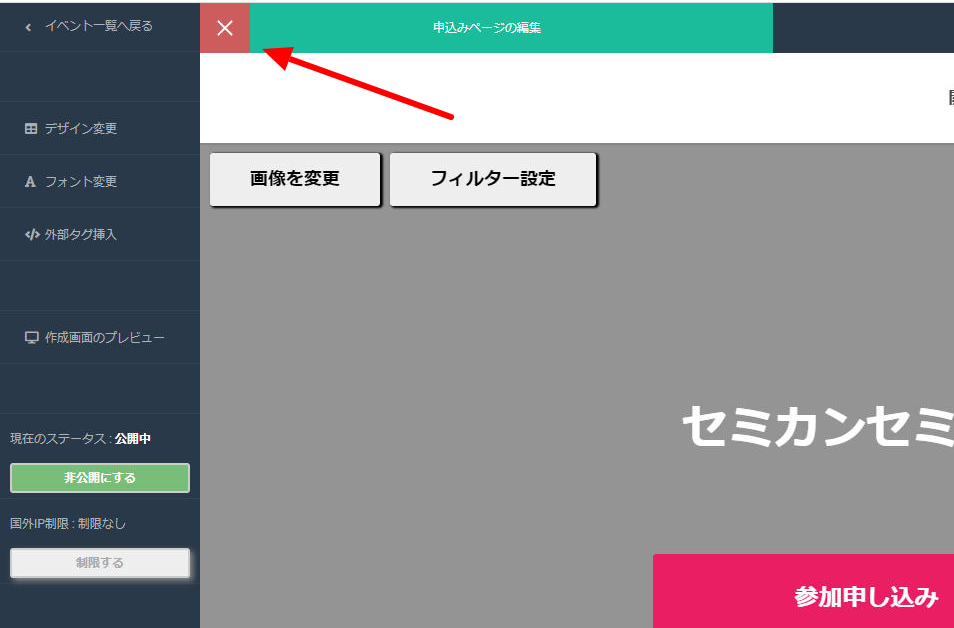
Task: Return to event list via イベント一覧へ戻る
Action: (x=98, y=26)
